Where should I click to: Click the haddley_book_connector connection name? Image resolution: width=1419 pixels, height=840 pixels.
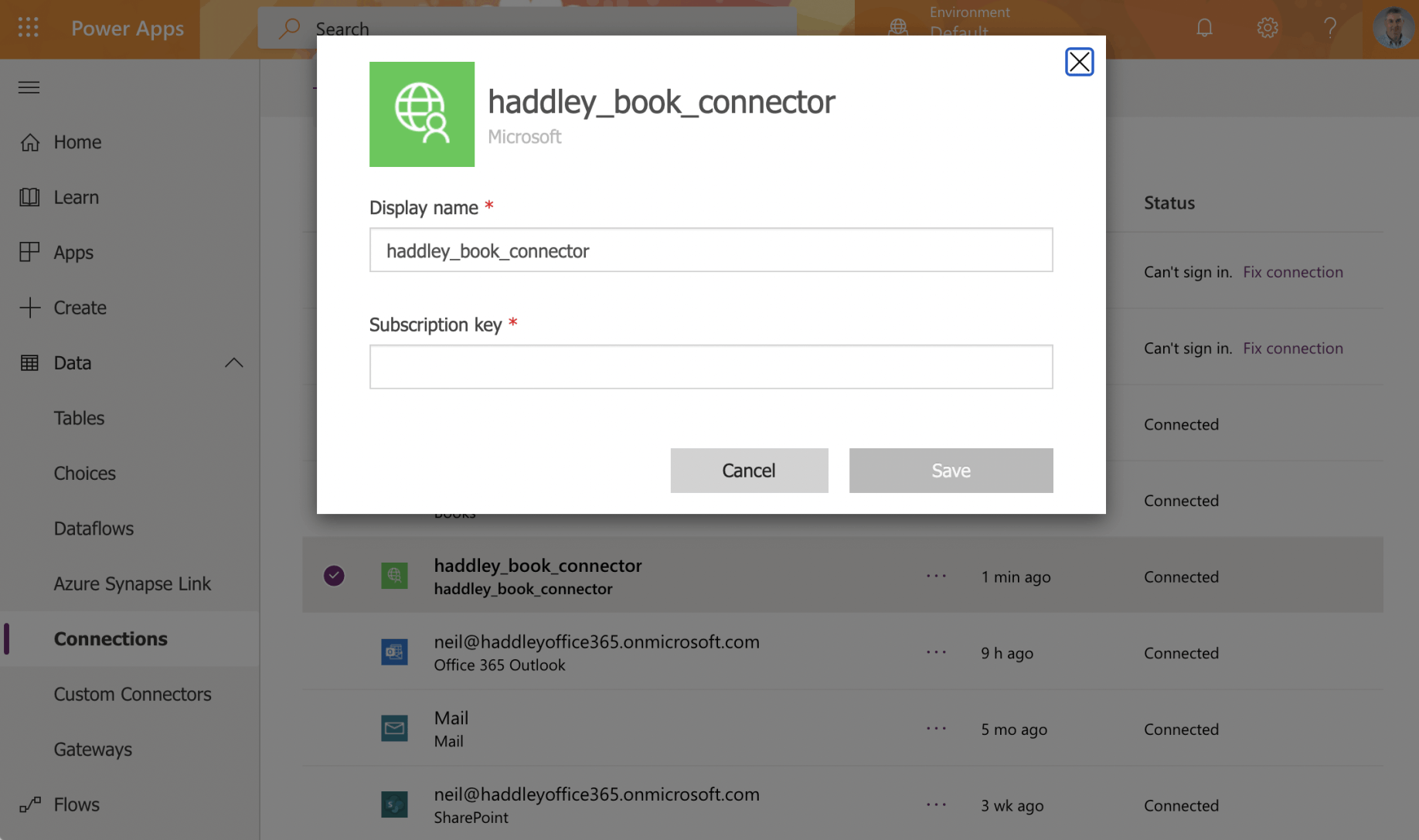[x=538, y=566]
